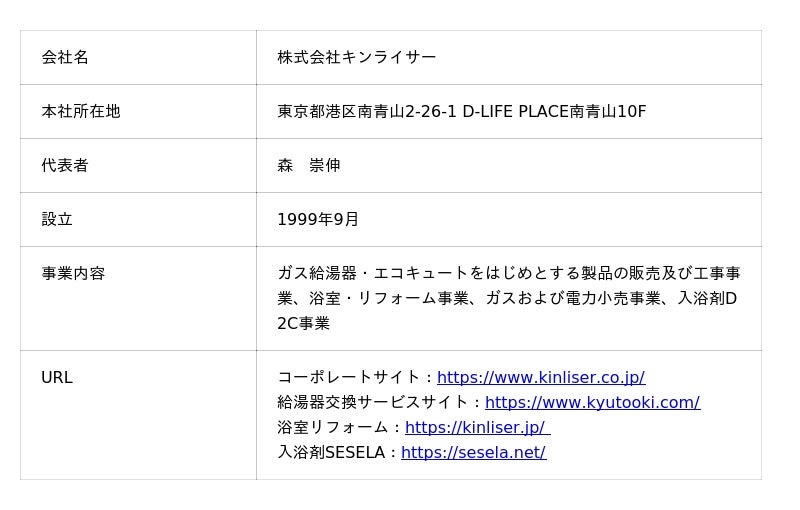This screenshot has width=800, height=510.
Task: Click the 1999年9月 establishment date
Action: 318,219
